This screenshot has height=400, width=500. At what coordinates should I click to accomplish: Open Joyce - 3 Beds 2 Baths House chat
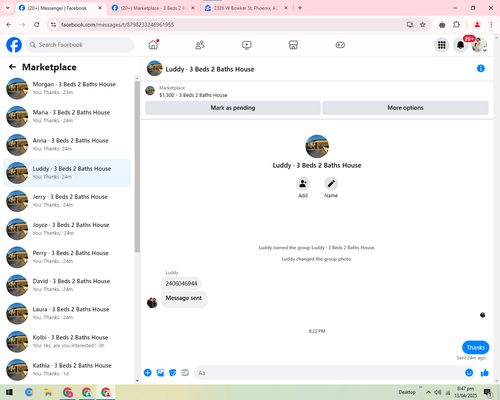[67, 229]
